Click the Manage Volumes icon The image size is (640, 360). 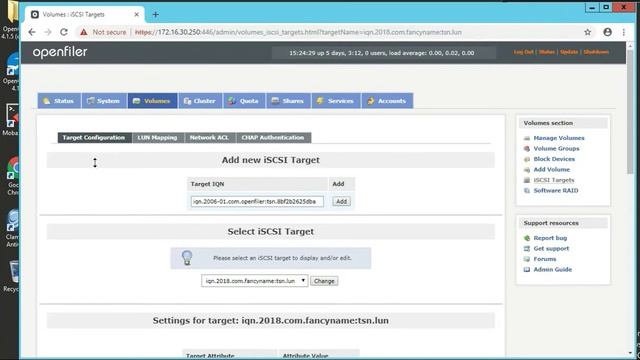pyautogui.click(x=527, y=138)
